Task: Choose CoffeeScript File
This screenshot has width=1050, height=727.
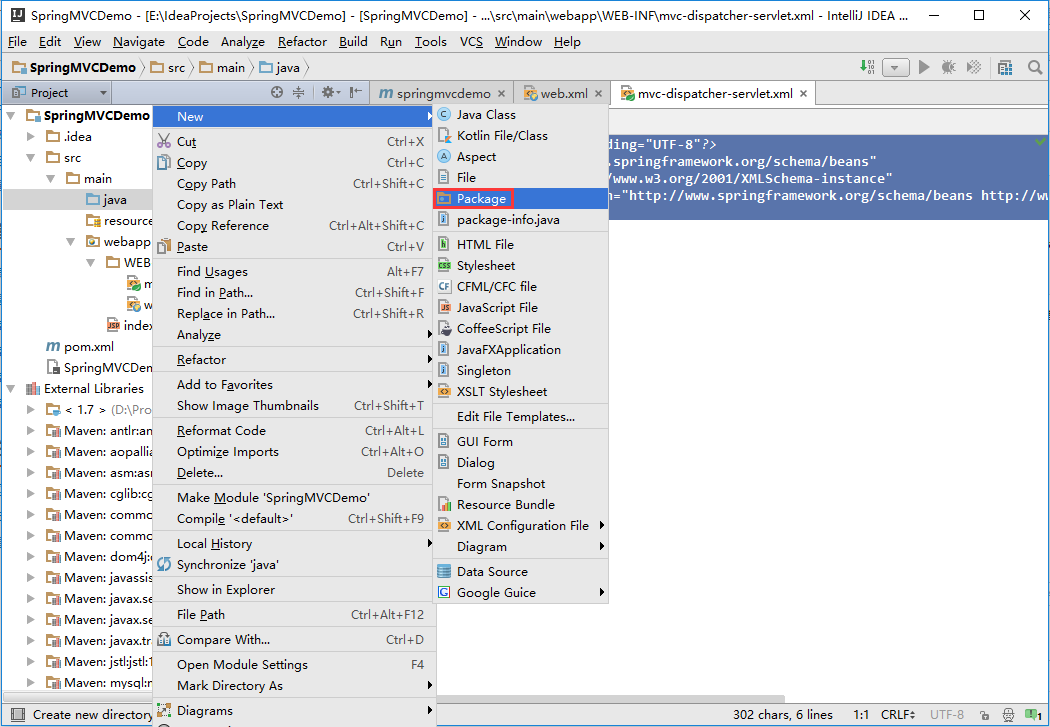Action: coord(521,328)
